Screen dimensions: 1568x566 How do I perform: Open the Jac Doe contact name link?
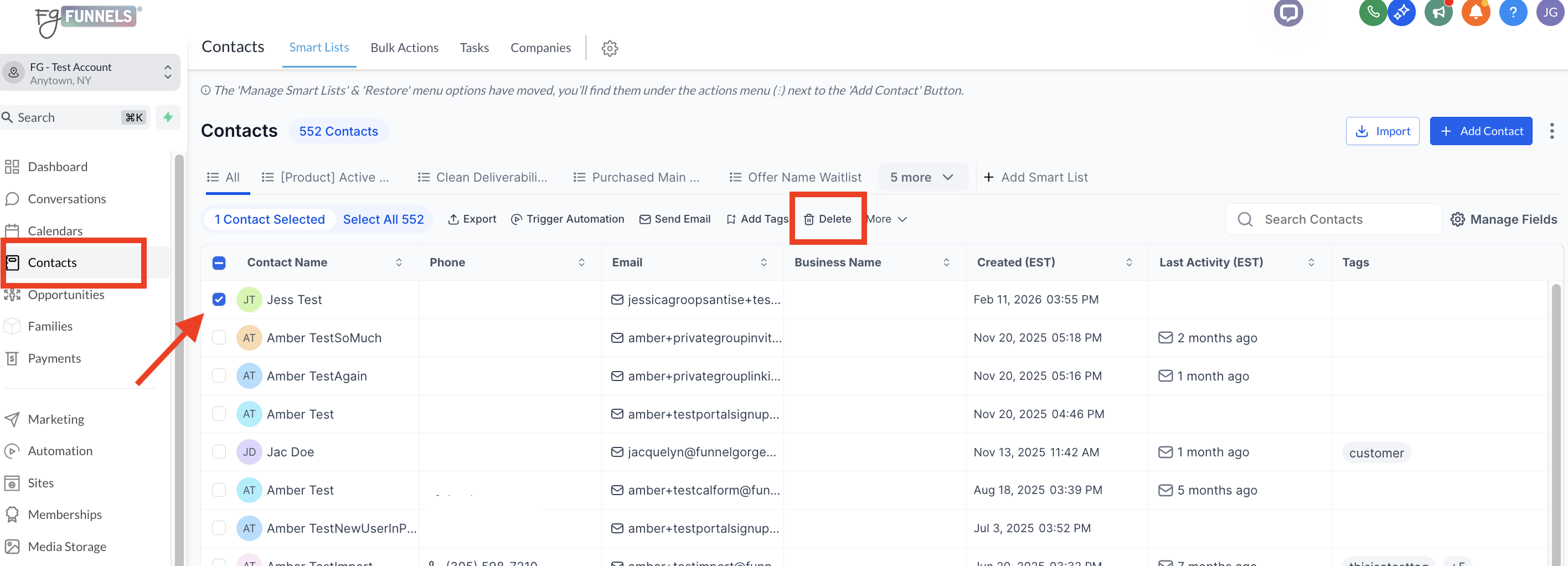point(290,452)
